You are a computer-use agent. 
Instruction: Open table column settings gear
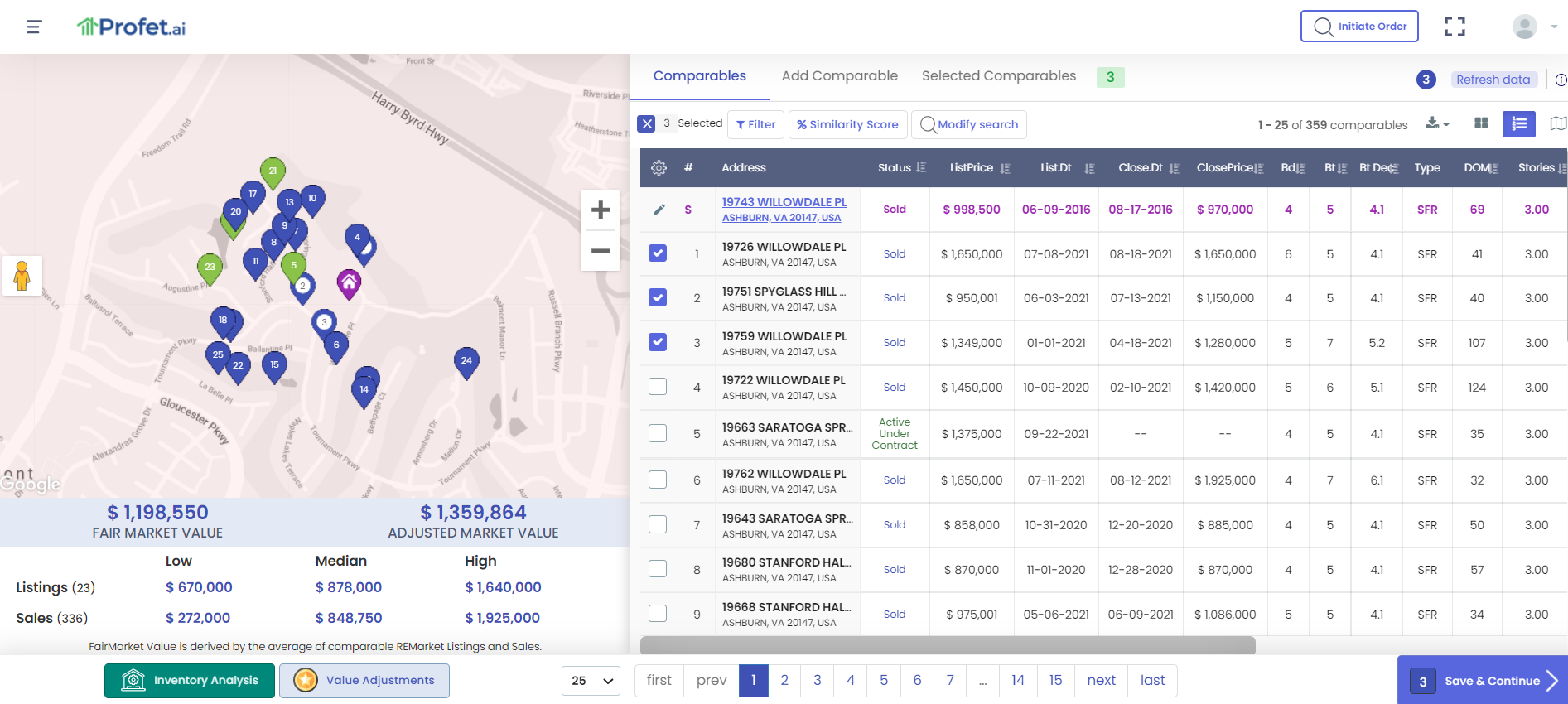click(x=659, y=168)
